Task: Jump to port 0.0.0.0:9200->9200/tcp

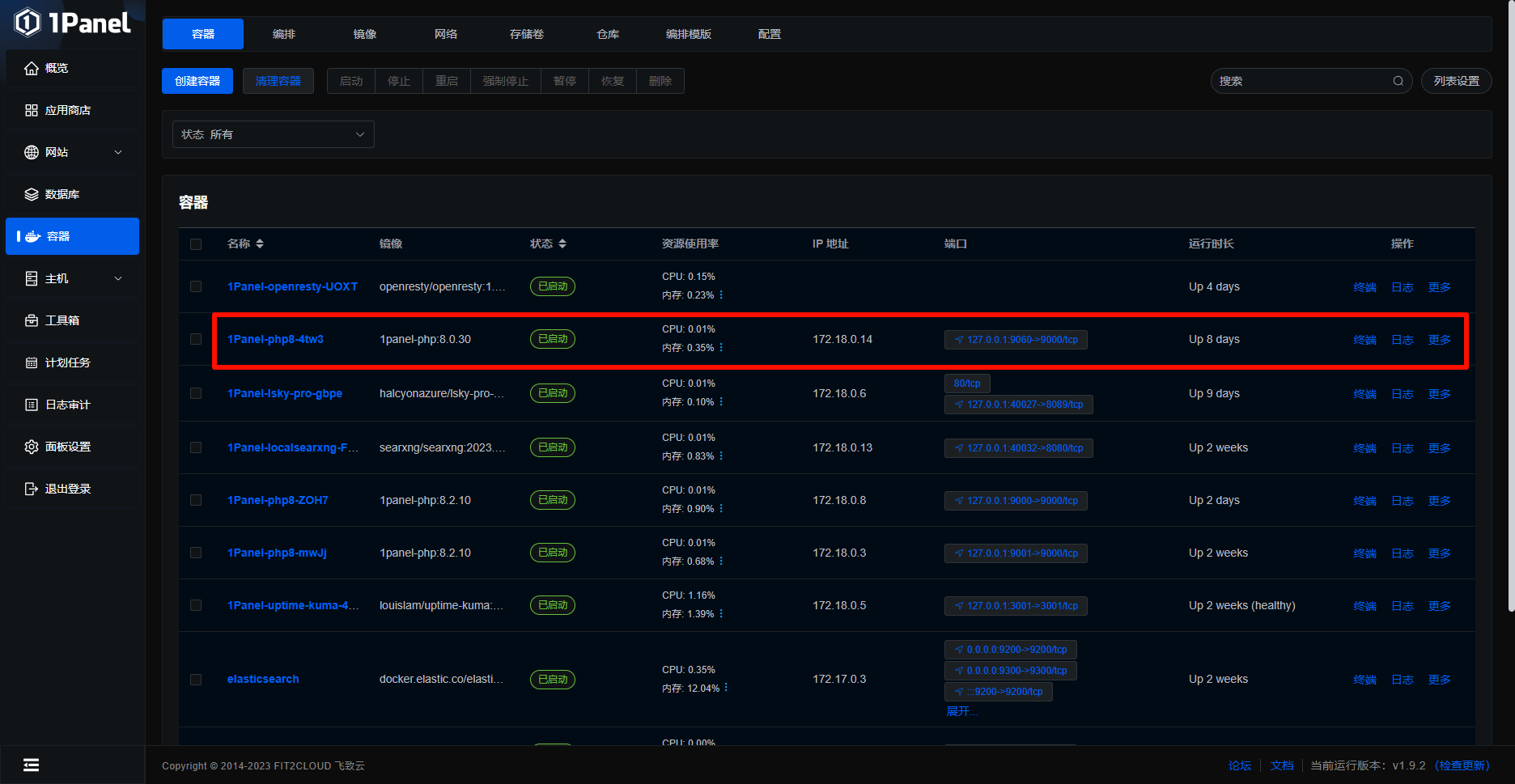Action: [x=1010, y=650]
